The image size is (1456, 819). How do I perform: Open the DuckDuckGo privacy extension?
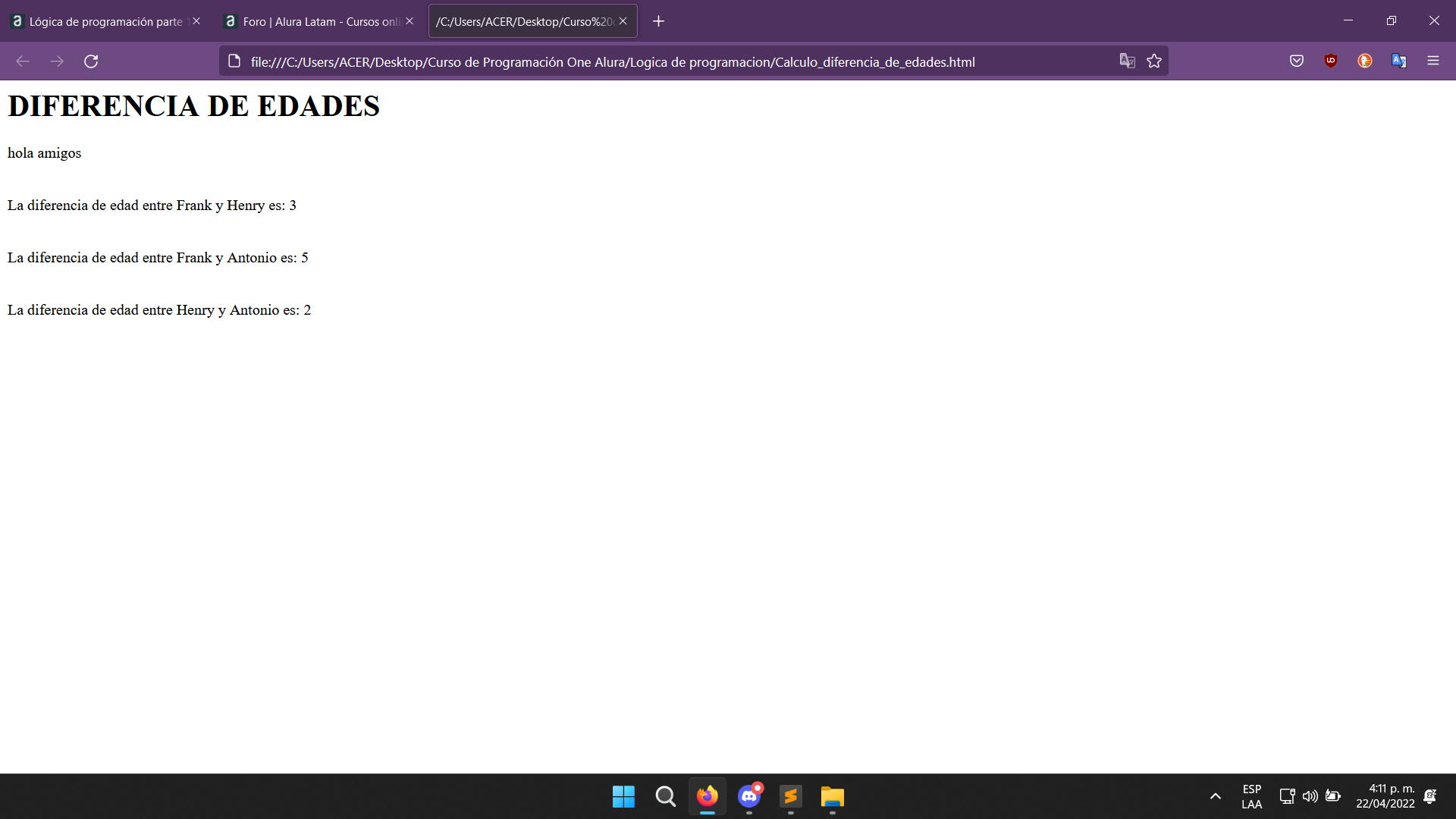[x=1365, y=61]
